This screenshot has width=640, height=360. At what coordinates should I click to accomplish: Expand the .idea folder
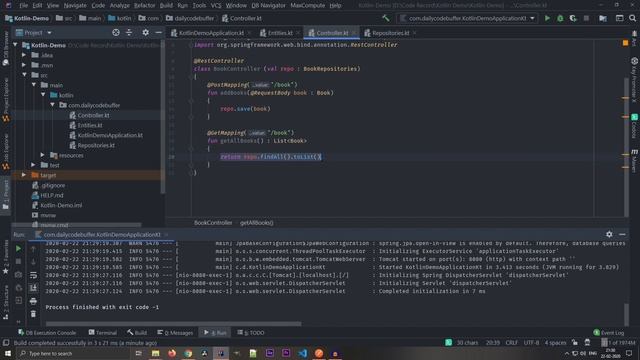[x=24, y=55]
